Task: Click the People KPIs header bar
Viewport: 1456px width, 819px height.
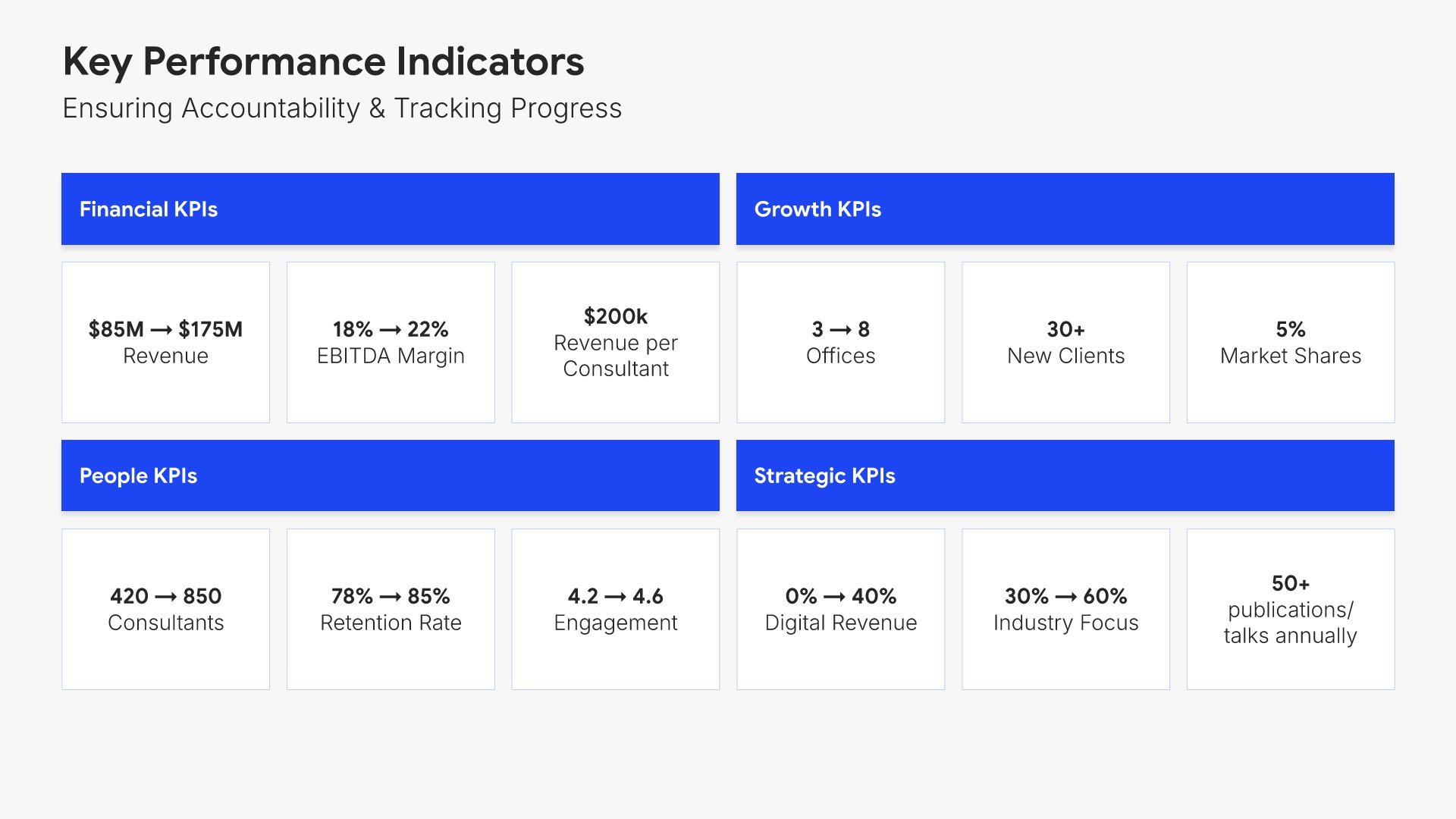Action: pos(390,475)
